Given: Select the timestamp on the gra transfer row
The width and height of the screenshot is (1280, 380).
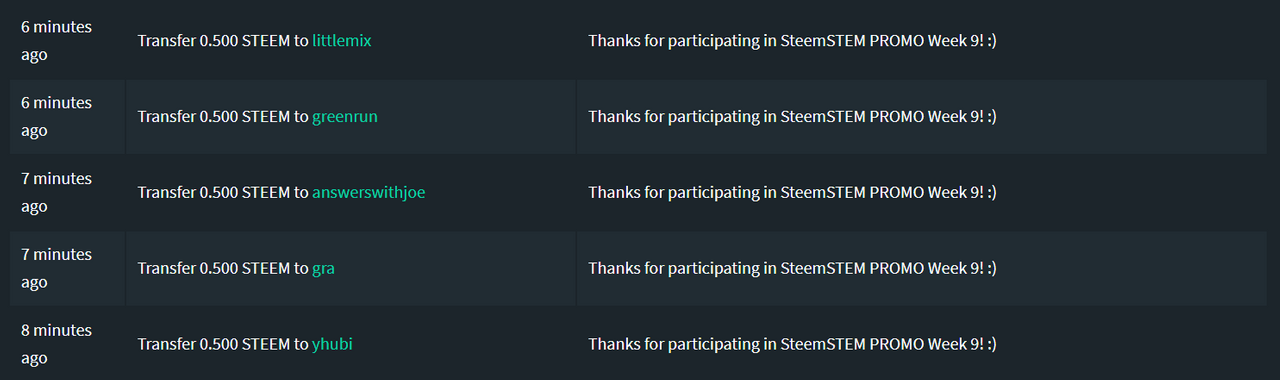Looking at the screenshot, I should coord(56,269).
